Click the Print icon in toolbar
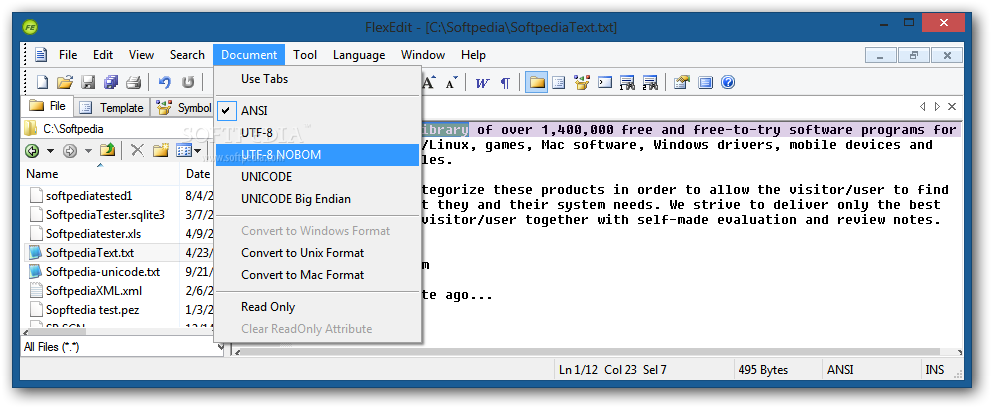The height and width of the screenshot is (408, 992). pyautogui.click(x=133, y=82)
